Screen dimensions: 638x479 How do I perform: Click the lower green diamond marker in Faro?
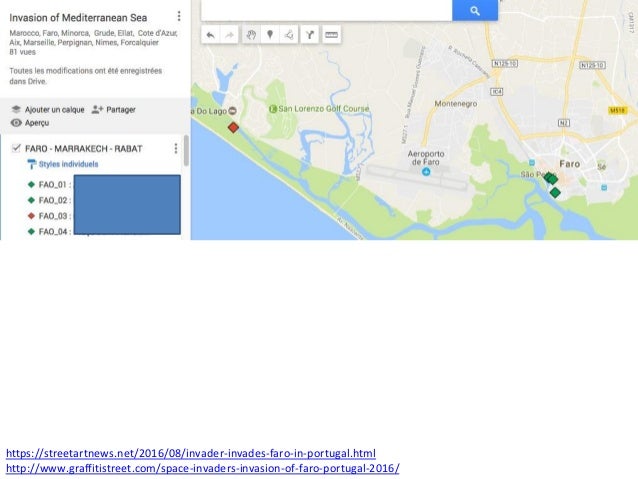tap(555, 192)
